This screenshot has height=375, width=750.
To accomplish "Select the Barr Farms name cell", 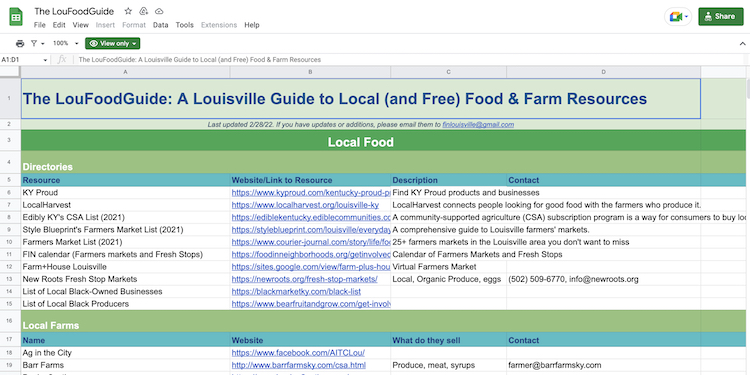I will 125,365.
